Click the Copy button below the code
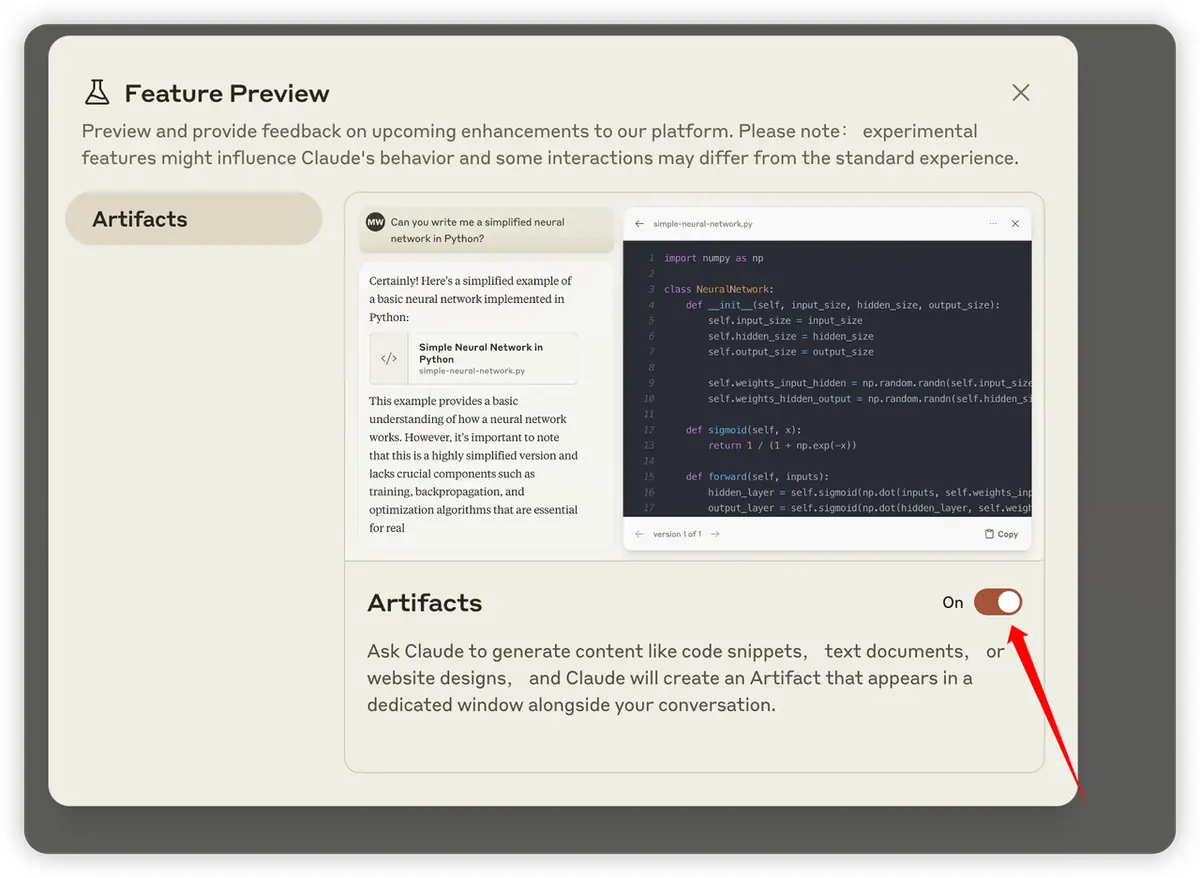Screen dimensions: 1200x878 (1001, 534)
